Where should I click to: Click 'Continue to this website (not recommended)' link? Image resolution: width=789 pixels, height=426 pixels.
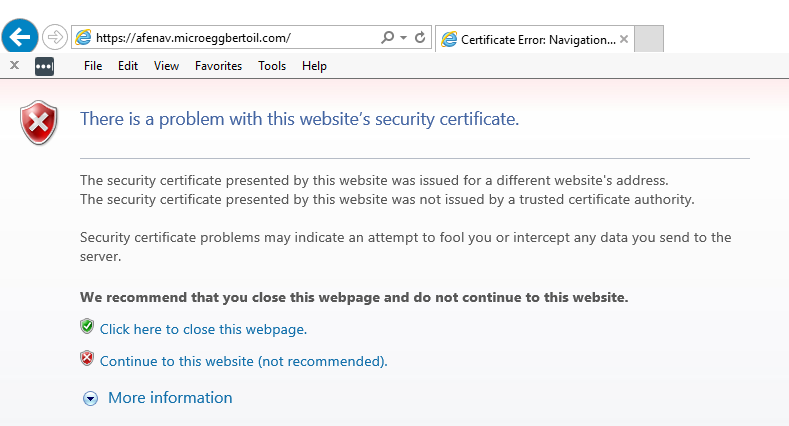click(x=243, y=361)
